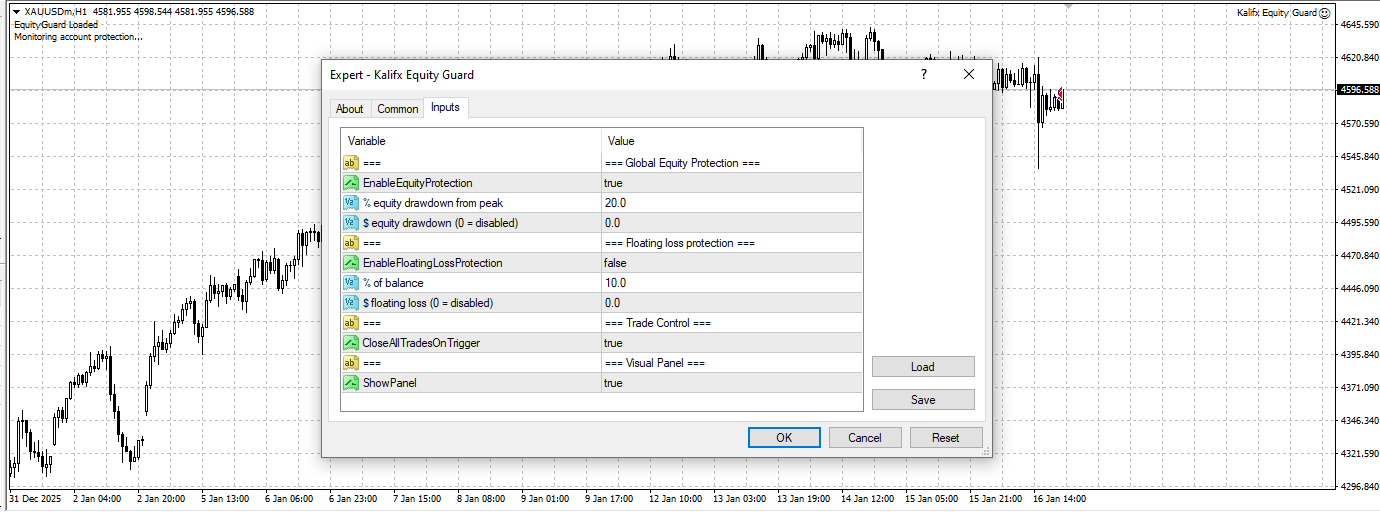The height and width of the screenshot is (512, 1380).
Task: Click the 'XAUUSDm,H1' chart symbol text
Action: [x=56, y=12]
